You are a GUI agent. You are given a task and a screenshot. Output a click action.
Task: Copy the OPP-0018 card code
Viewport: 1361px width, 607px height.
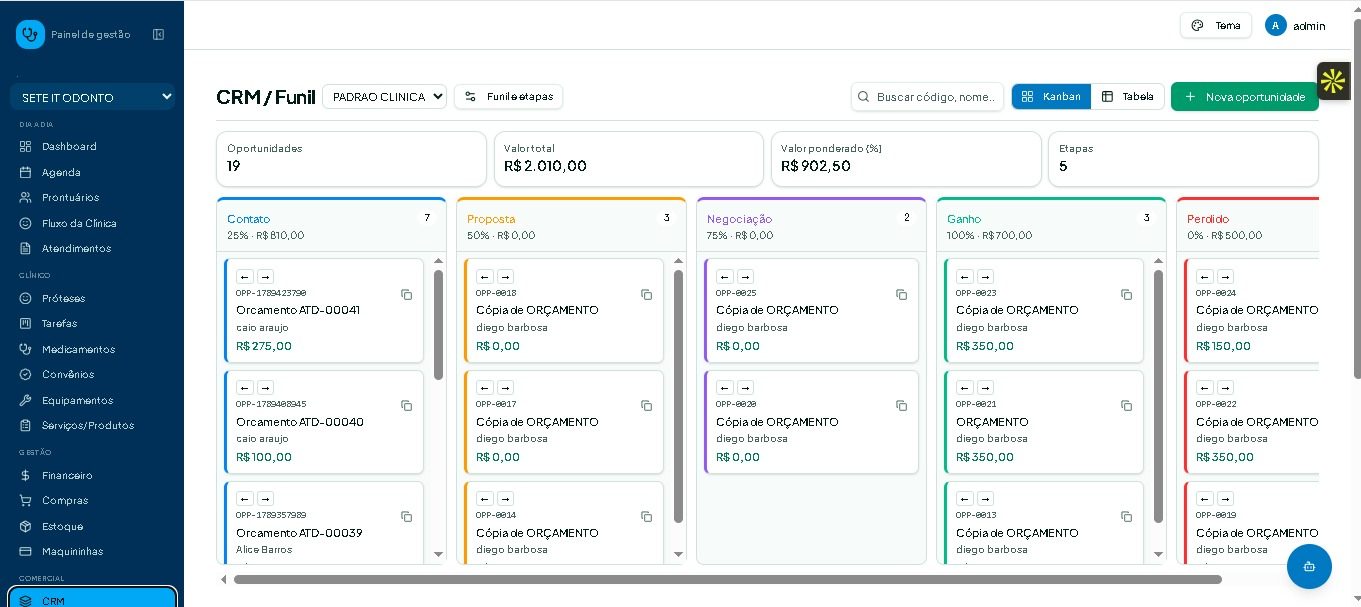pos(647,294)
